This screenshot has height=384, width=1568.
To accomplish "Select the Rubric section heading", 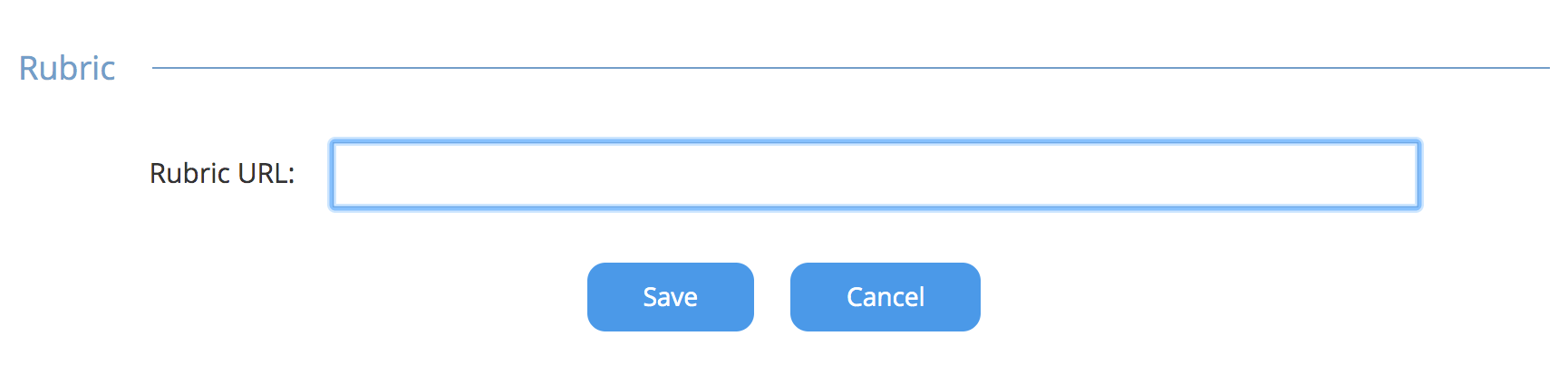I will pyautogui.click(x=67, y=68).
